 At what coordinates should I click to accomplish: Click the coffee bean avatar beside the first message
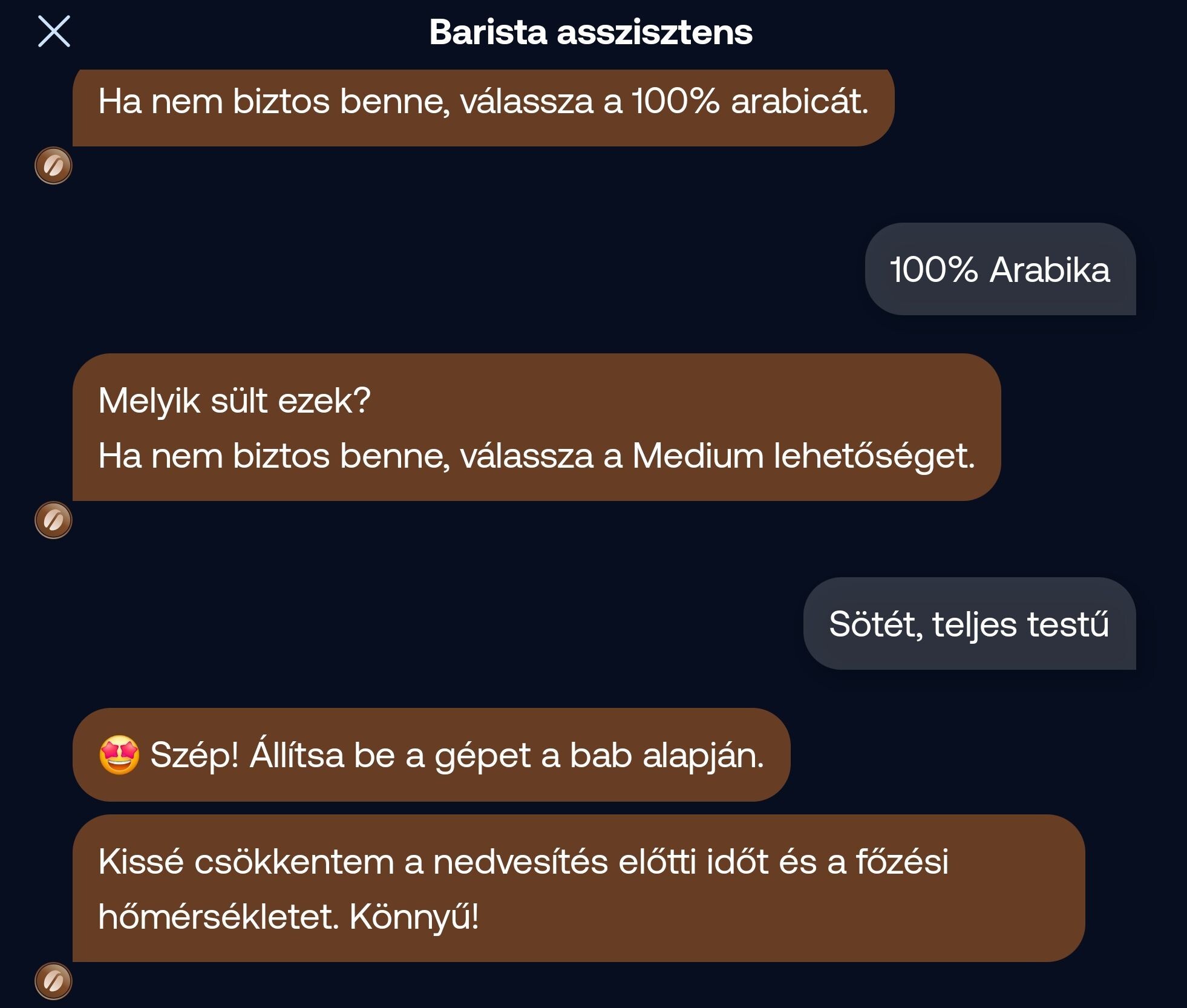click(53, 165)
